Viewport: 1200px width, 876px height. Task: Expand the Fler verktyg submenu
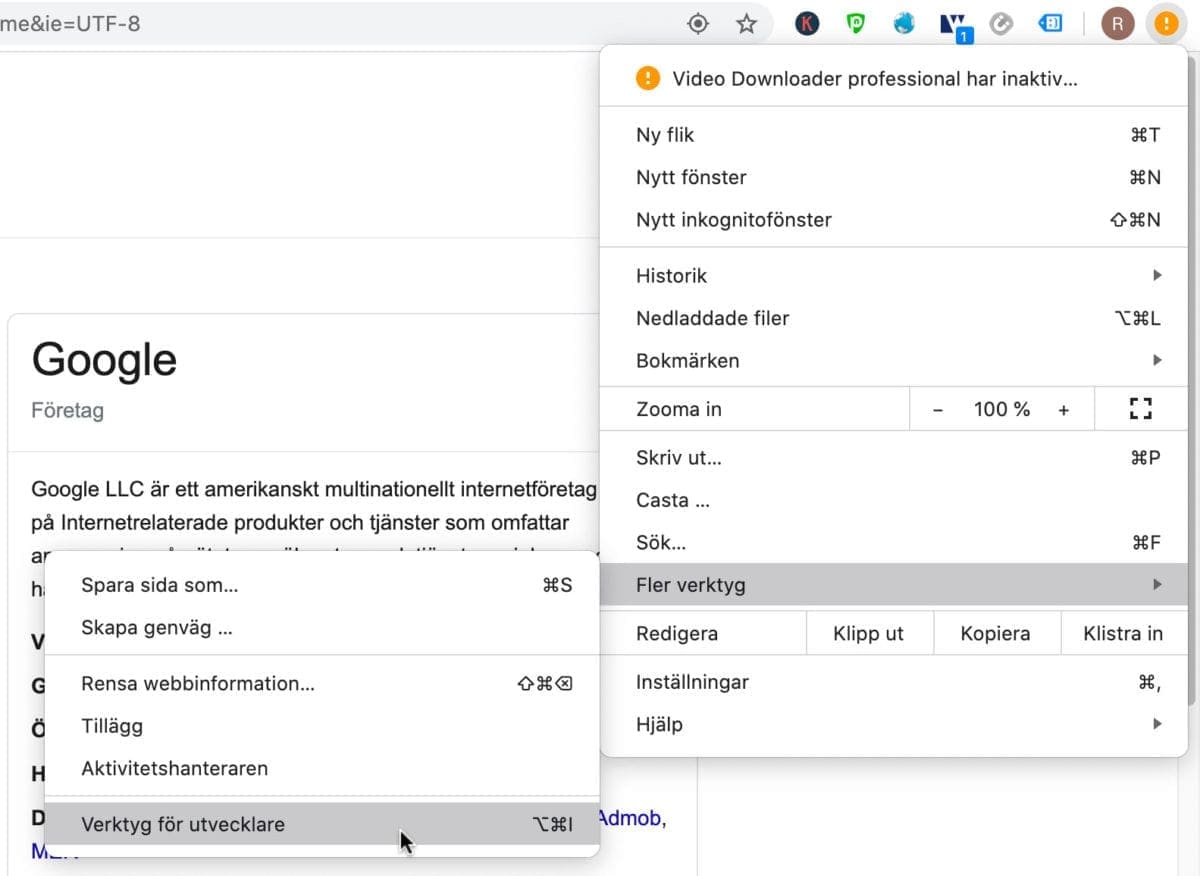tap(893, 585)
